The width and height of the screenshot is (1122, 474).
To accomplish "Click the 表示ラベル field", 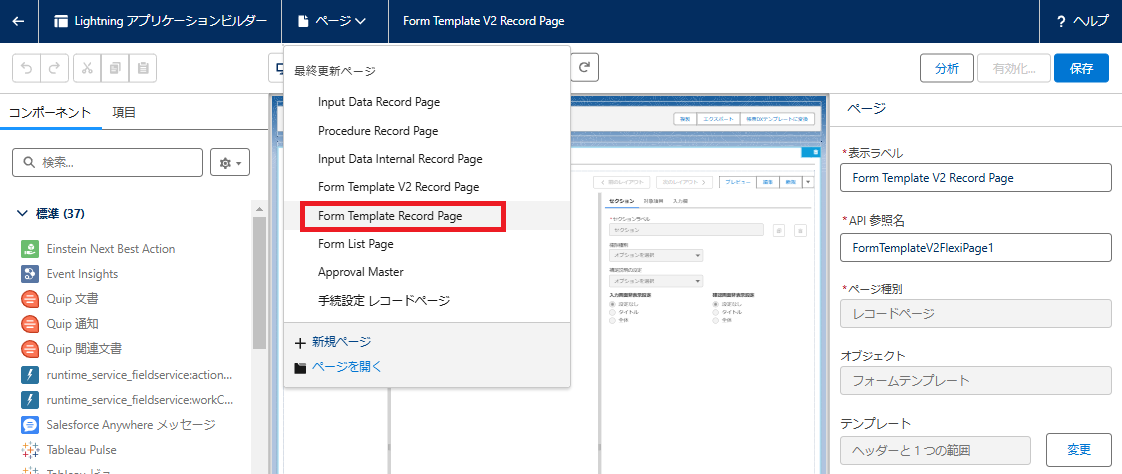I will (x=975, y=178).
